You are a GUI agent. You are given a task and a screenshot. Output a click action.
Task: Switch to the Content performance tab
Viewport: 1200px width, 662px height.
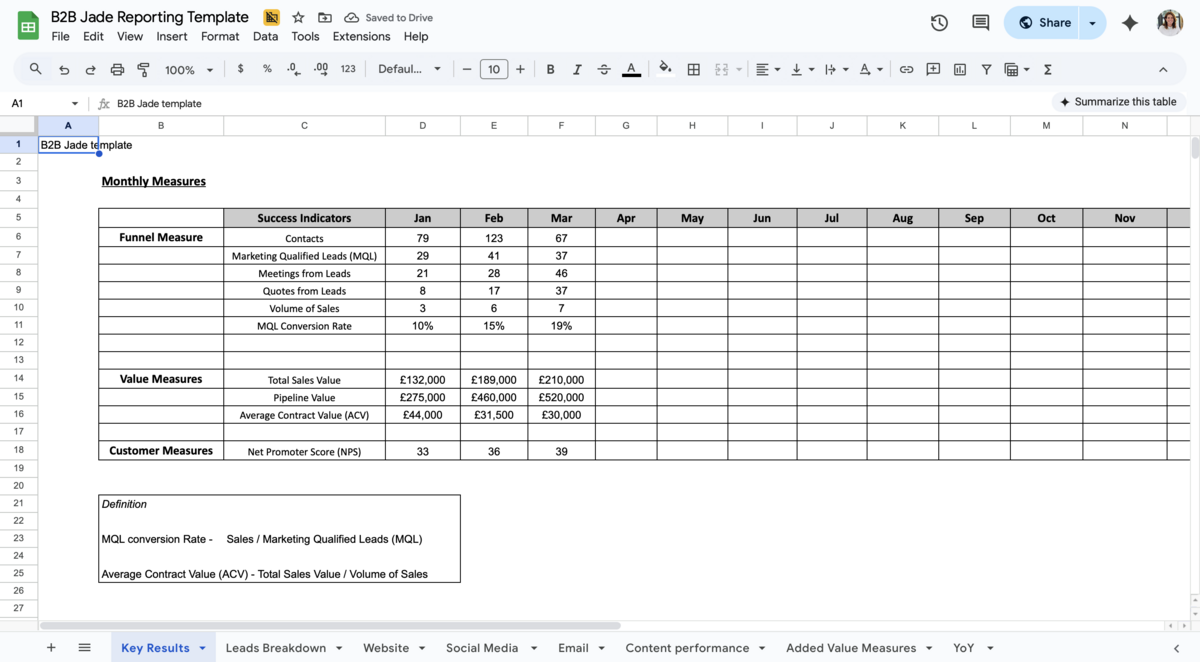(687, 648)
